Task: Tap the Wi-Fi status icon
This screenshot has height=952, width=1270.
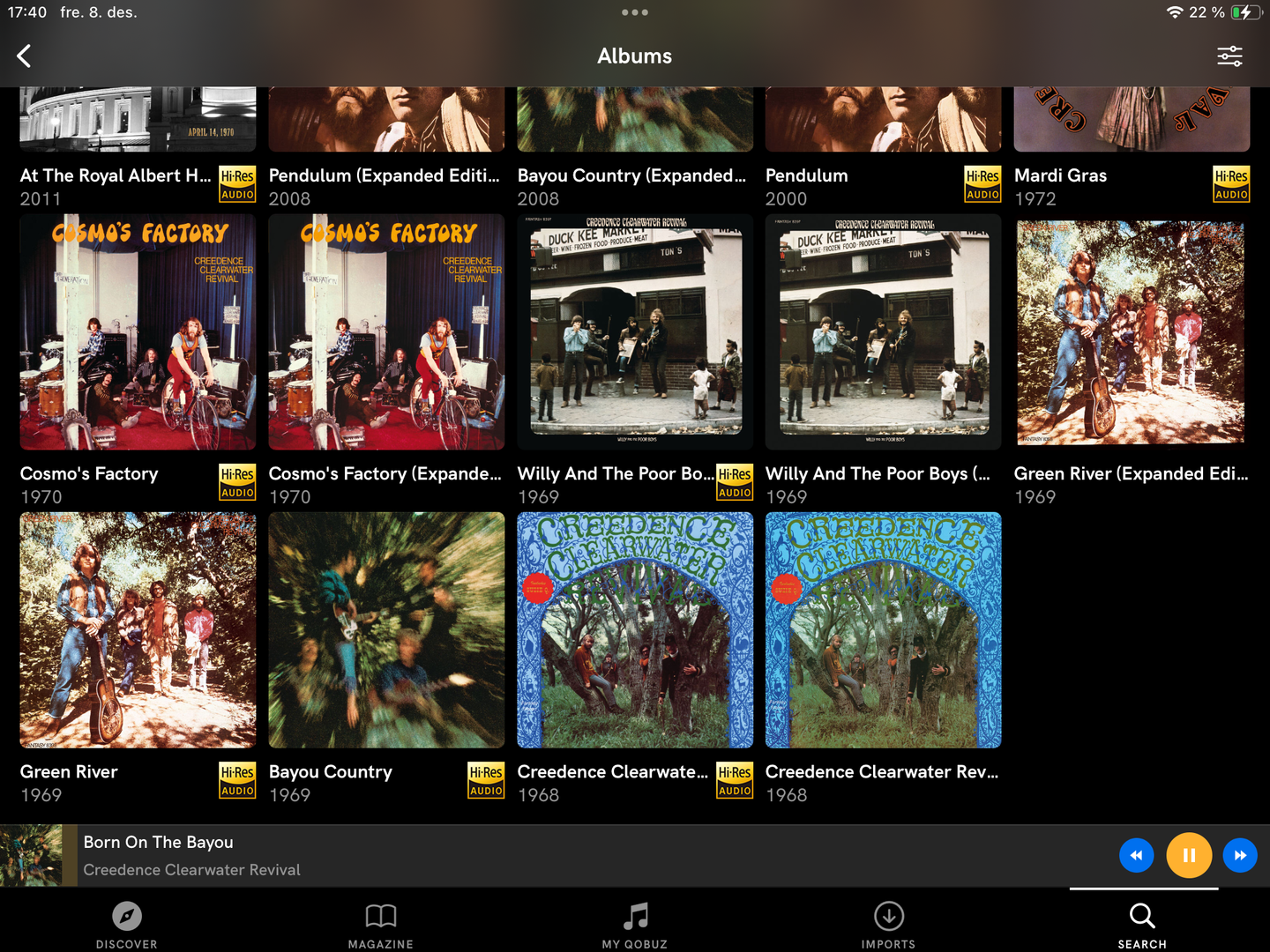Action: point(1174,12)
